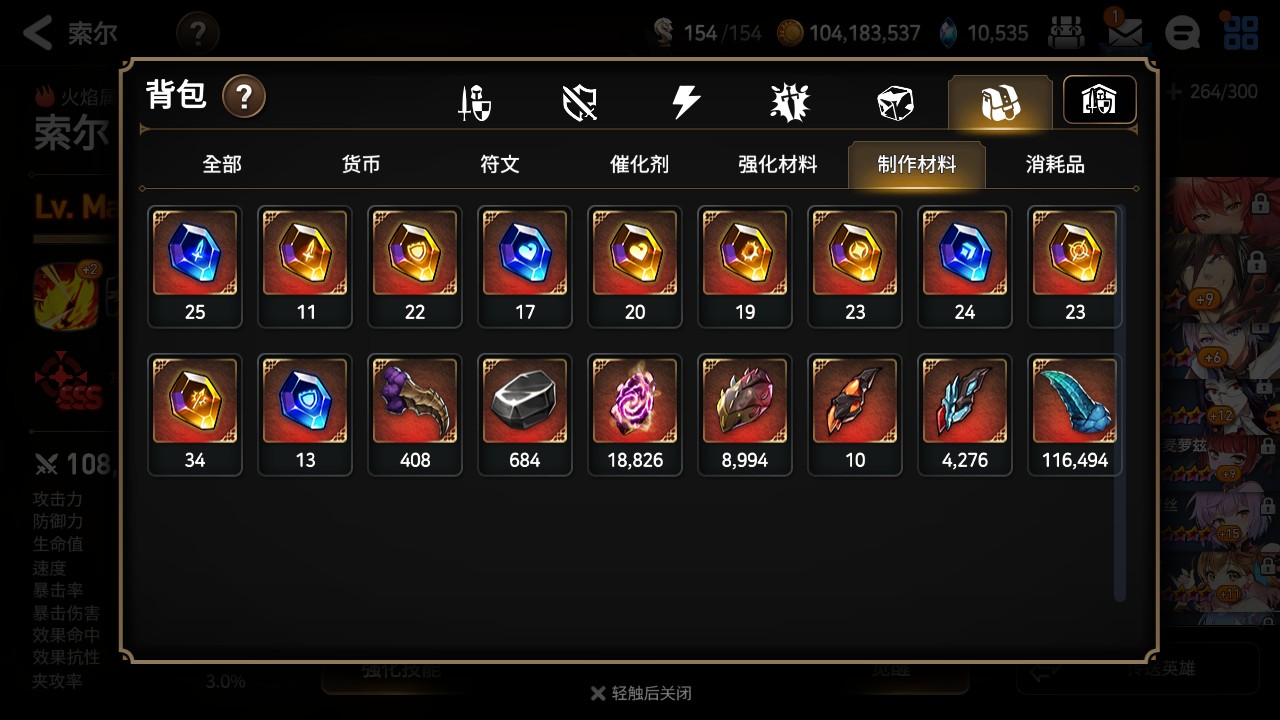Select the spiky burst category icon
Viewport: 1280px width, 720px height.
pos(790,102)
